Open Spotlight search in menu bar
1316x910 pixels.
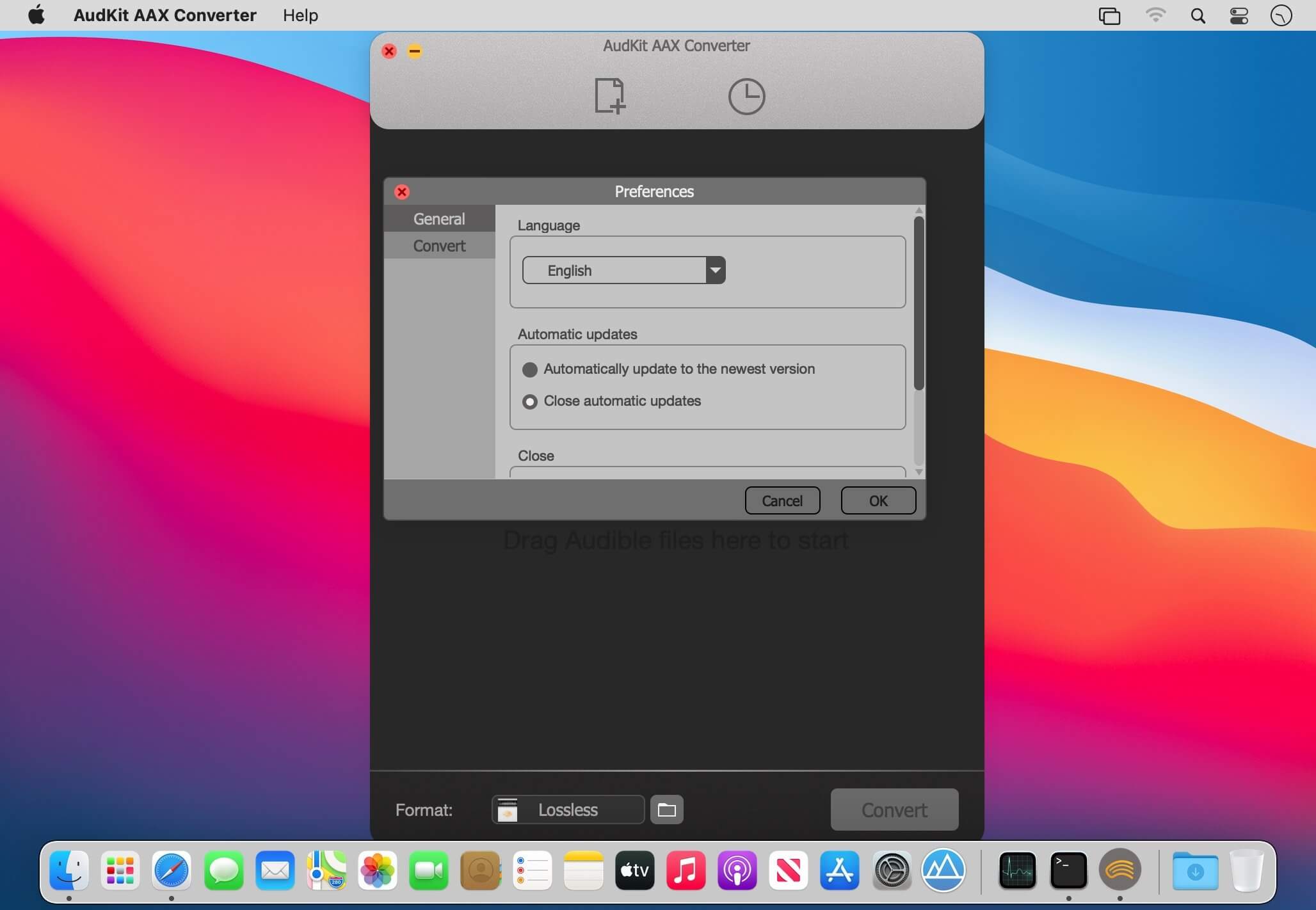1198,15
